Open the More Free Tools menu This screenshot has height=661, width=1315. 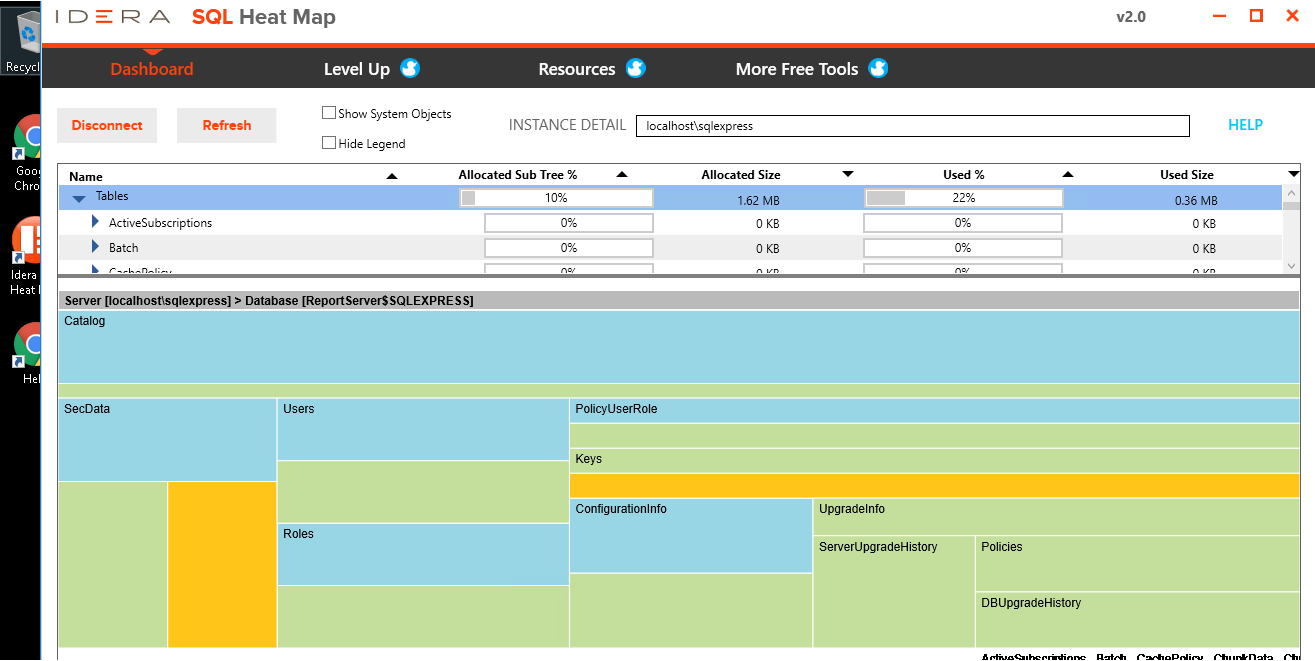click(x=798, y=69)
